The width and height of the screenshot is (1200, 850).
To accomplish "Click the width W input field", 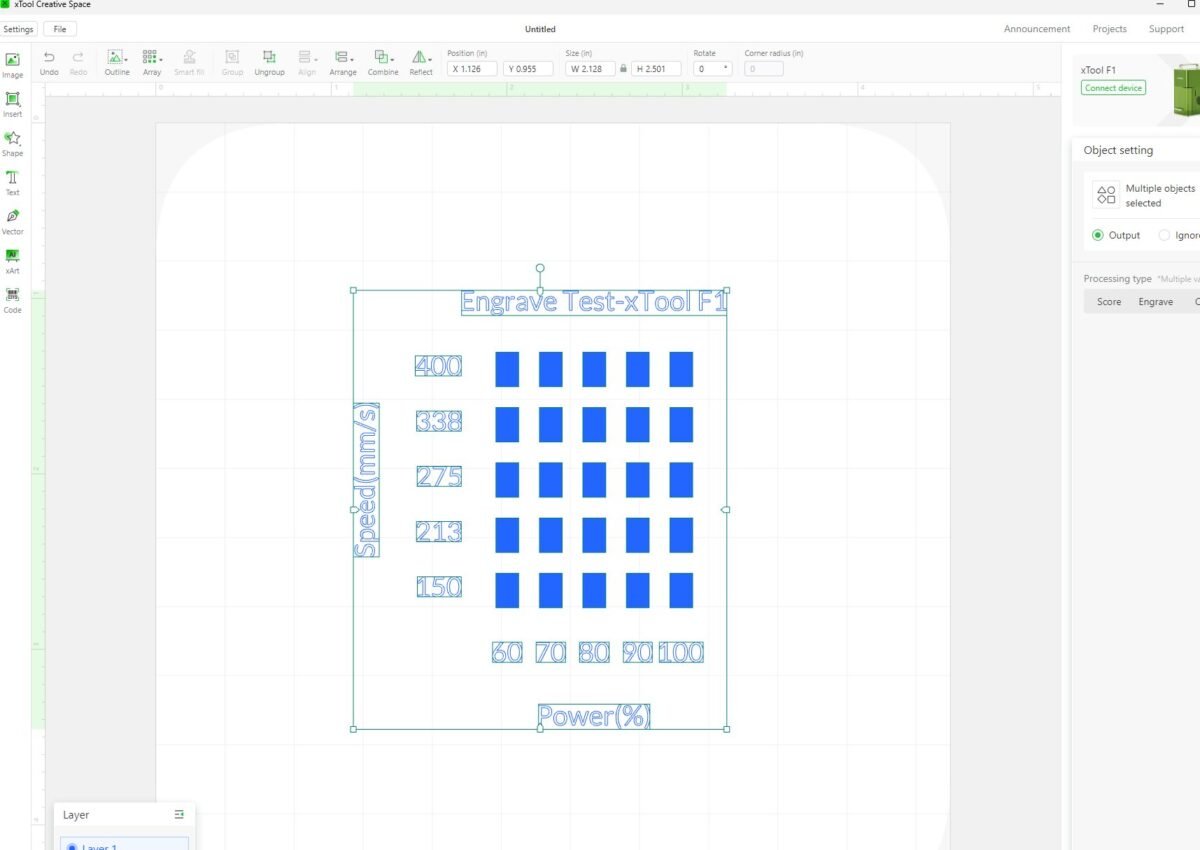I will click(x=591, y=69).
